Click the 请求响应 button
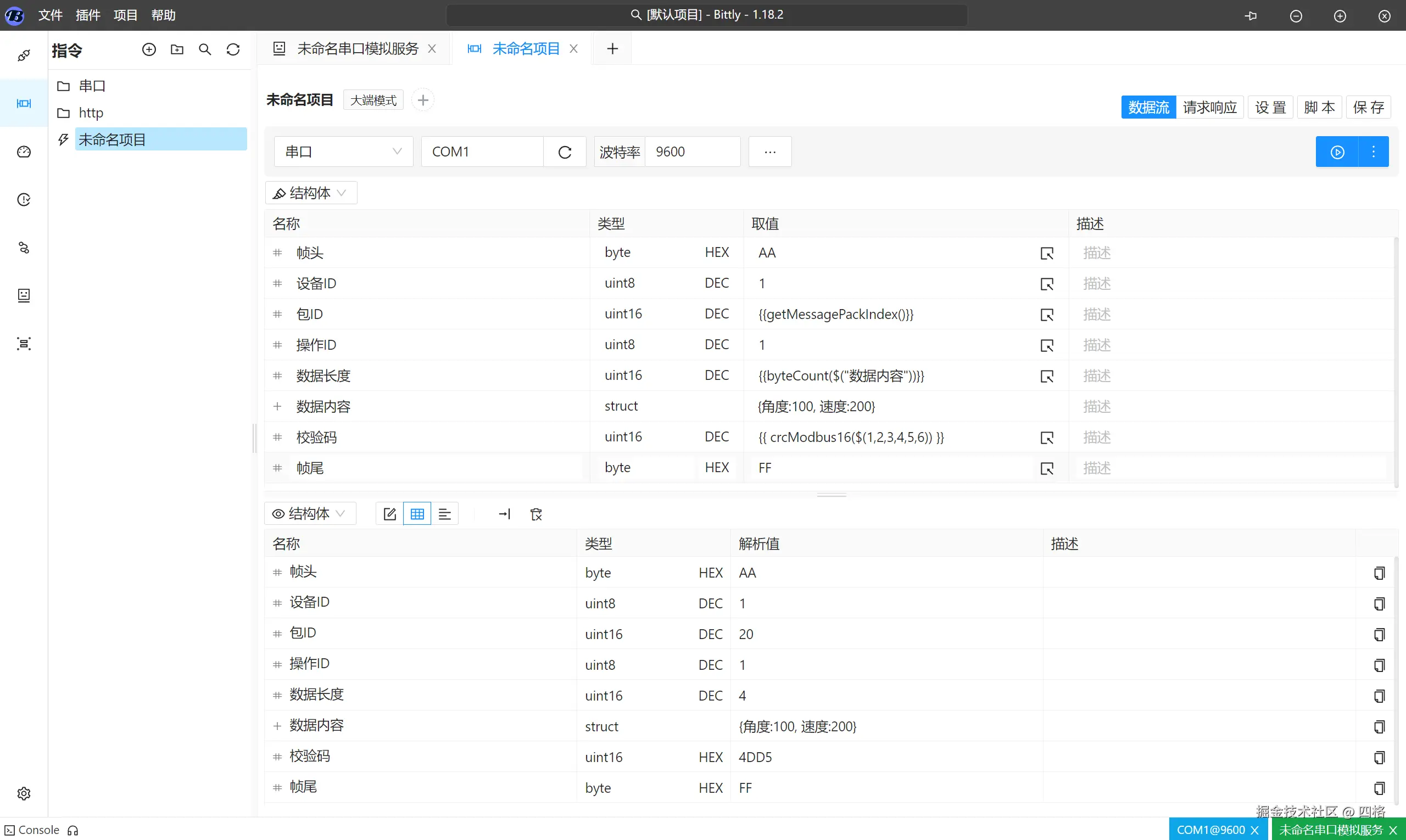The height and width of the screenshot is (840, 1406). tap(1209, 107)
